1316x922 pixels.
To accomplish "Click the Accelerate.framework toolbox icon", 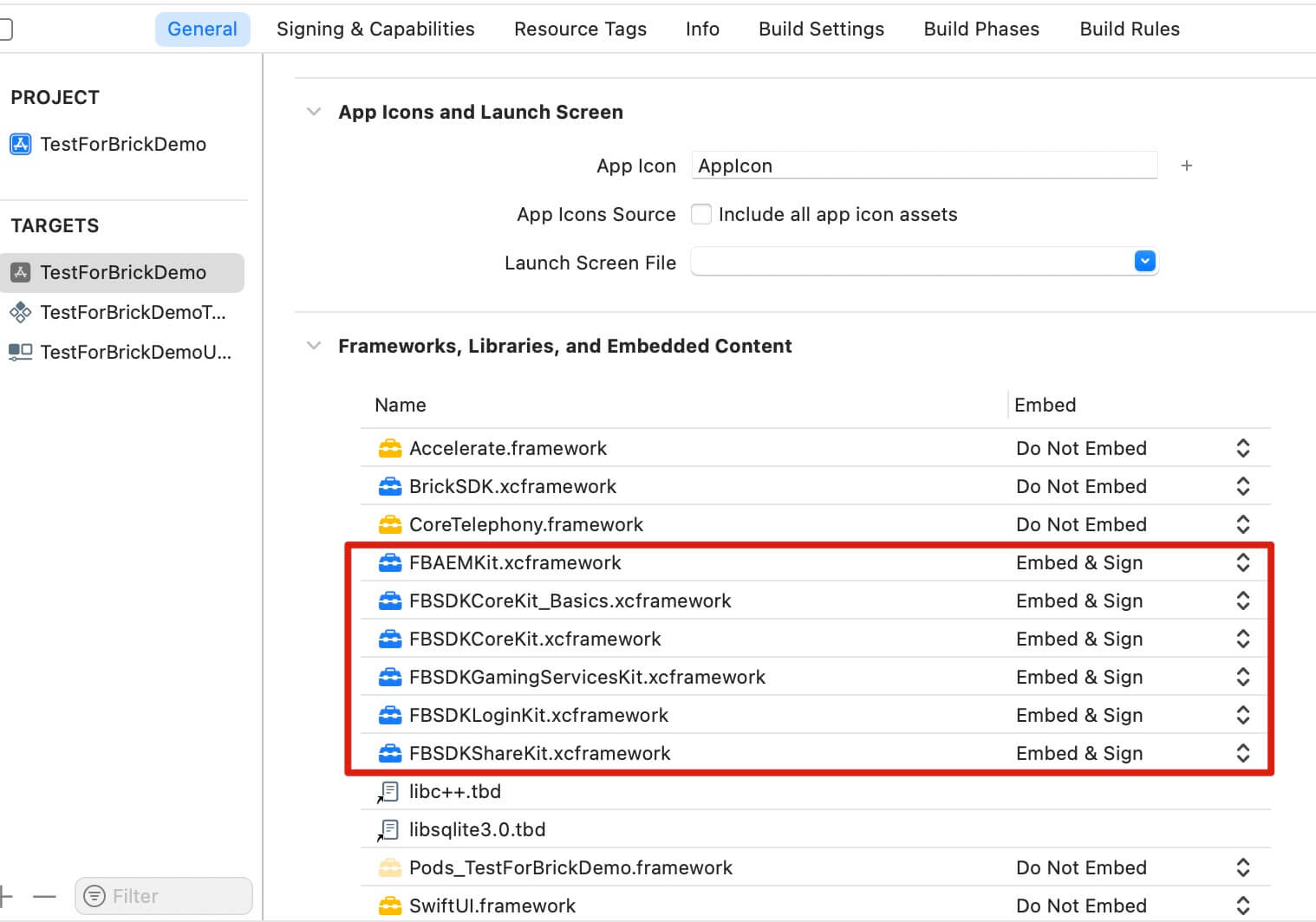I will pos(390,448).
